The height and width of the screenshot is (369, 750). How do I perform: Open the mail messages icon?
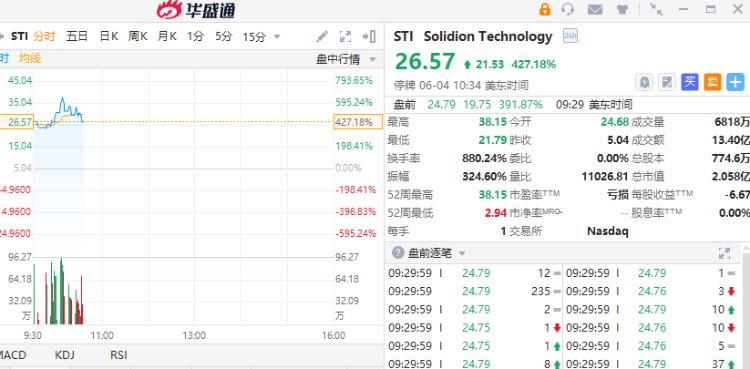tap(595, 9)
